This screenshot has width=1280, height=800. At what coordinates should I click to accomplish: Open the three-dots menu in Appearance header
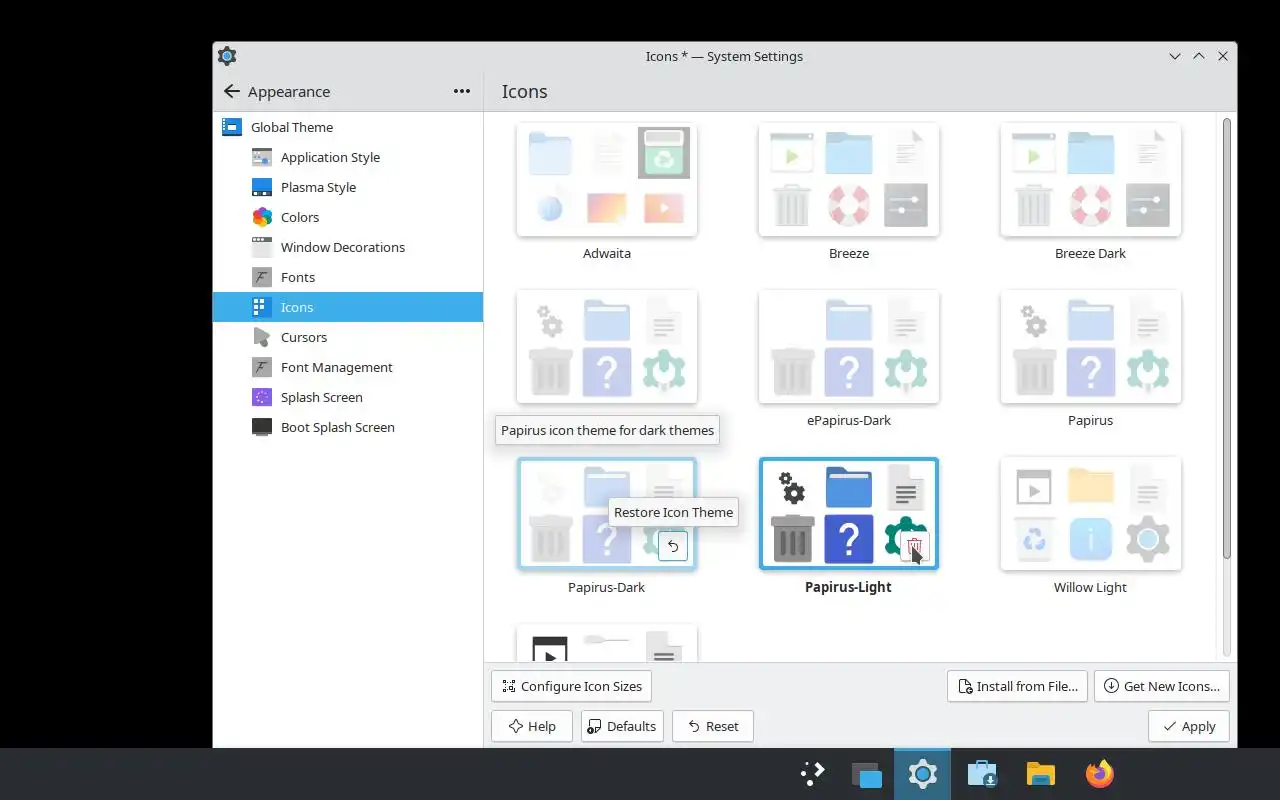(x=461, y=91)
